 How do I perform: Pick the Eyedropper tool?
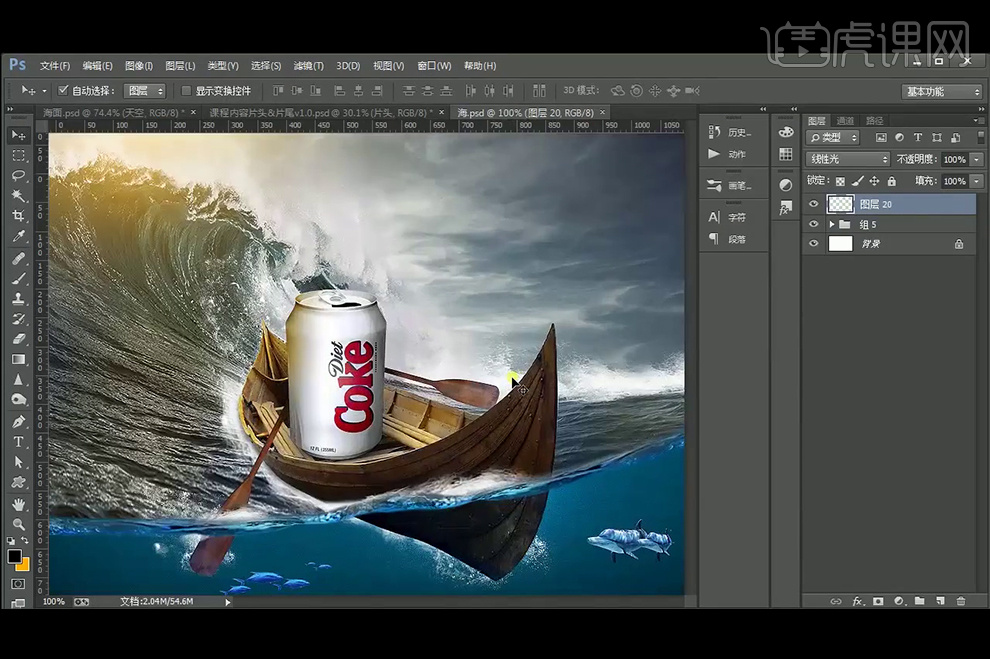(x=18, y=237)
